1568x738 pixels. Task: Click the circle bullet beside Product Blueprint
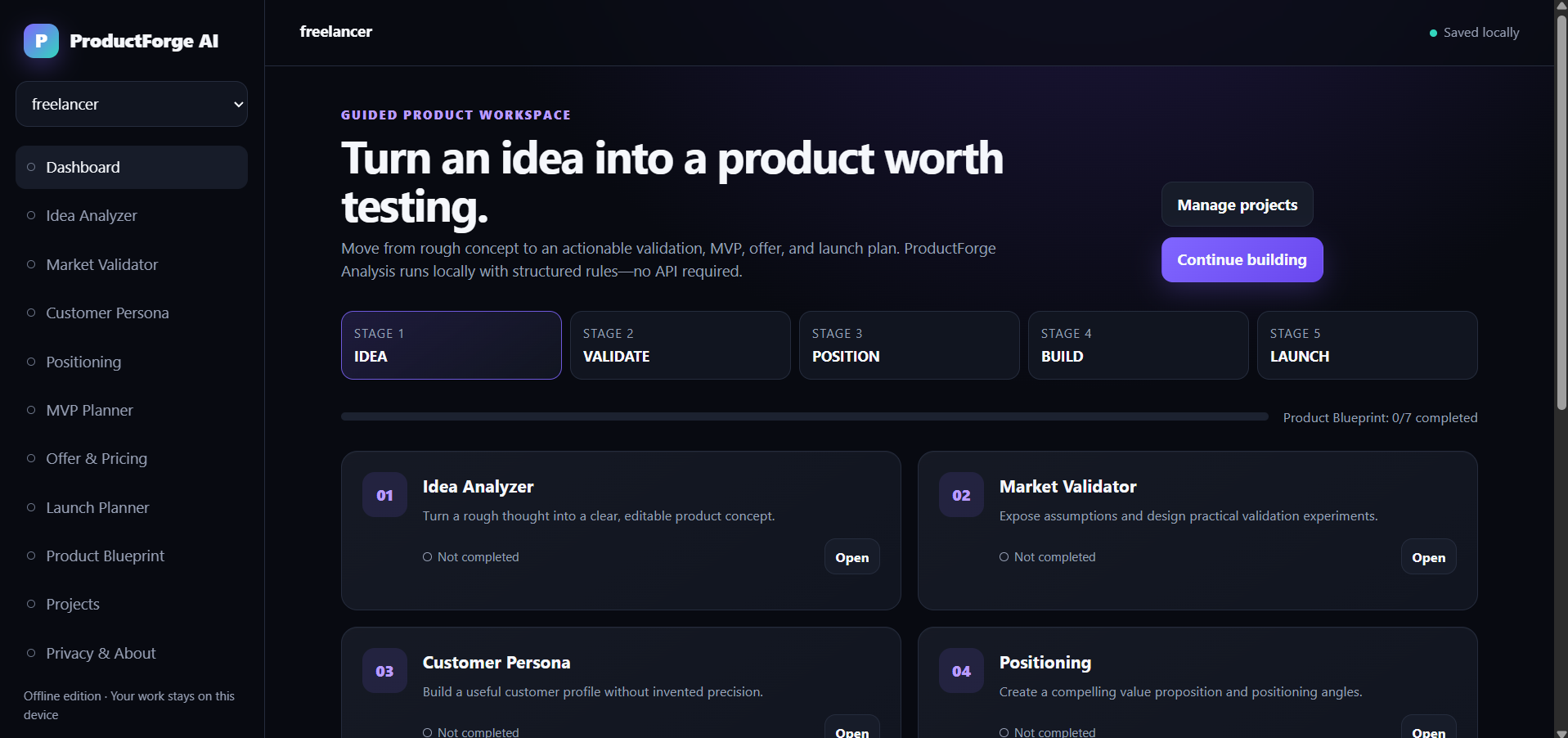click(x=31, y=556)
